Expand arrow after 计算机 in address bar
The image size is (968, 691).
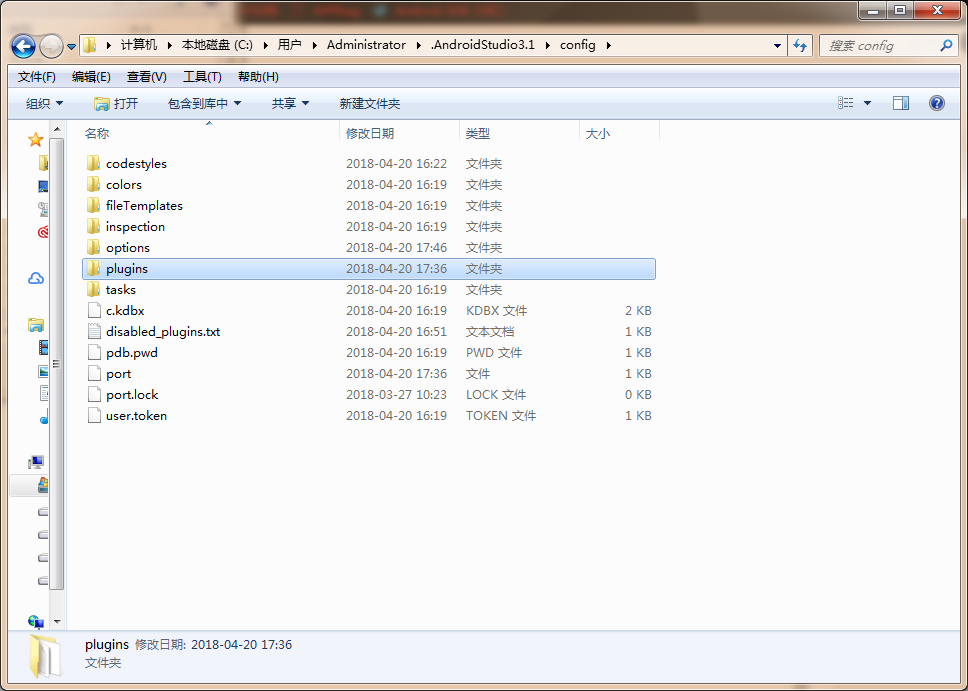point(169,45)
